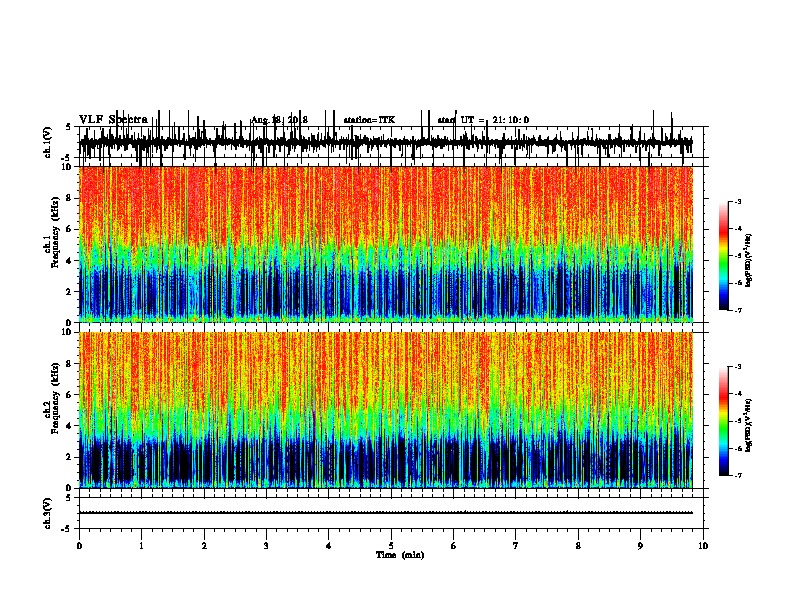Screen dimensions: 792x612
Task: Click the ch.2 spectrogram color bar
Action: pos(724,421)
